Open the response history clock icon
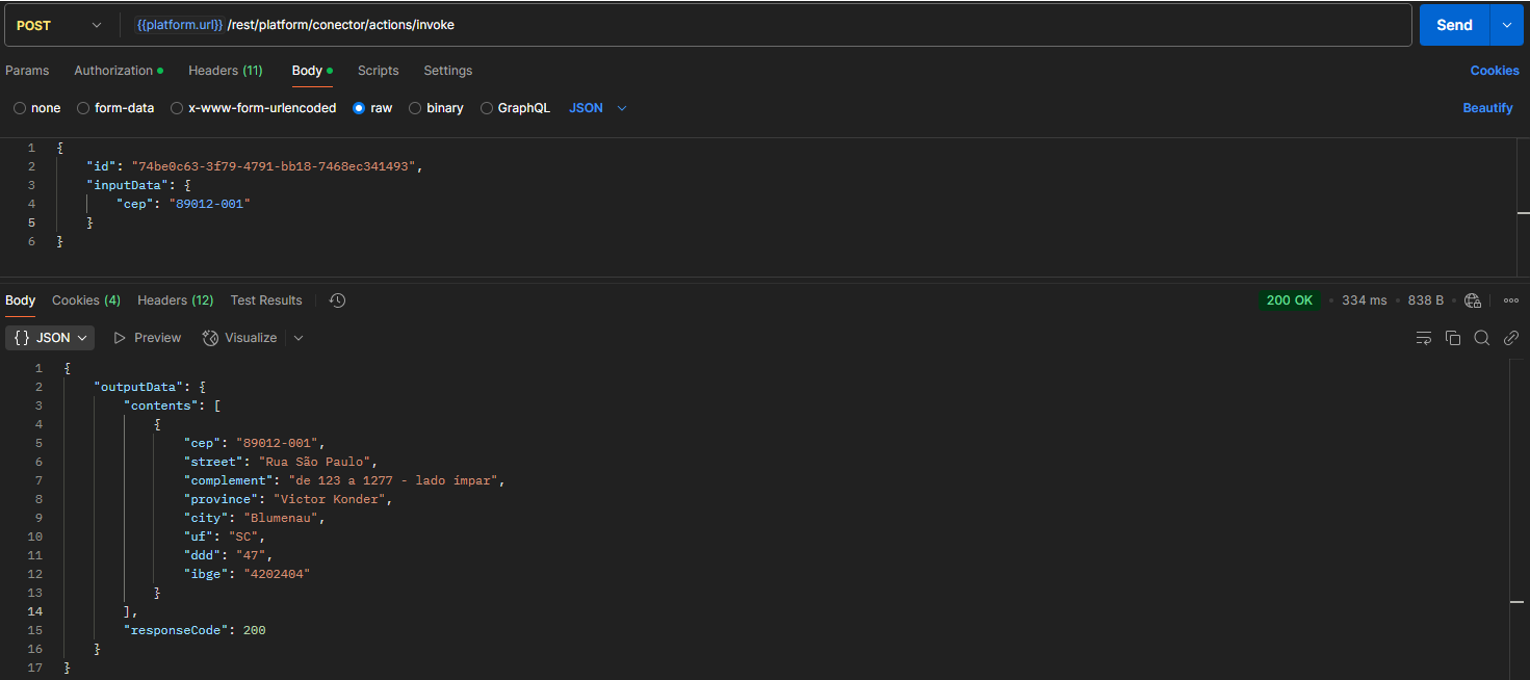Image resolution: width=1532 pixels, height=681 pixels. pos(338,300)
